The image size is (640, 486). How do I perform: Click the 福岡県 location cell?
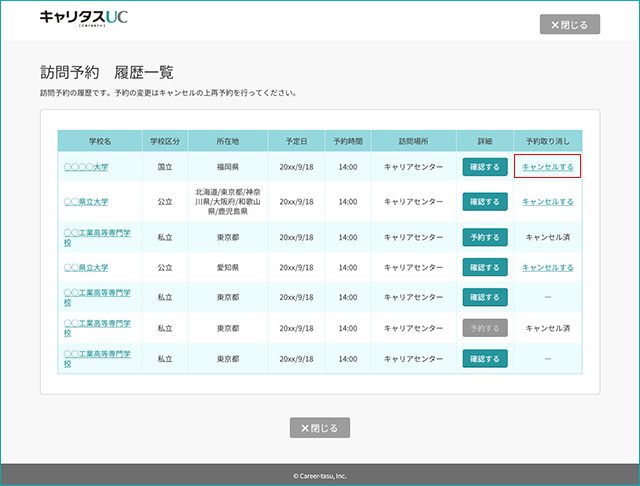[228, 167]
